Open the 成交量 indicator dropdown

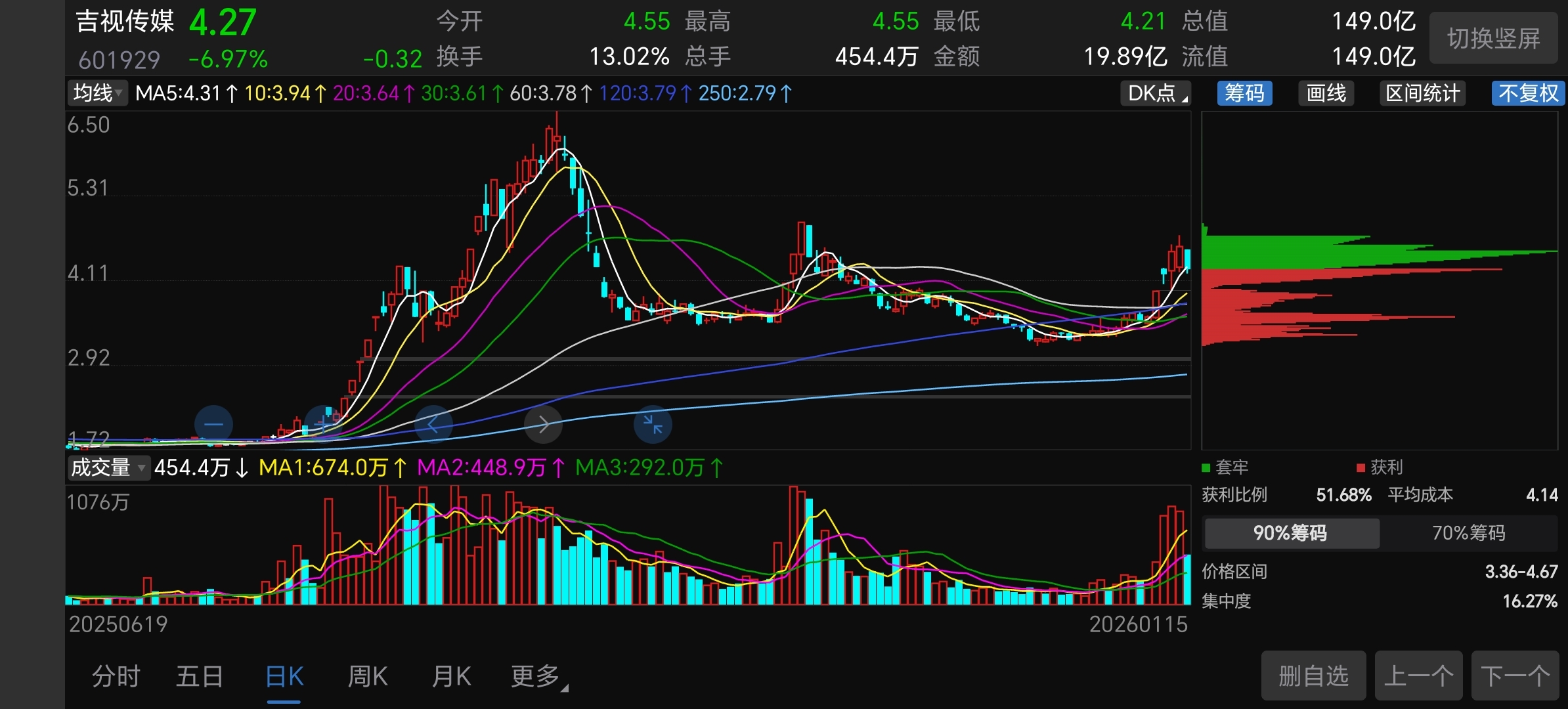108,467
